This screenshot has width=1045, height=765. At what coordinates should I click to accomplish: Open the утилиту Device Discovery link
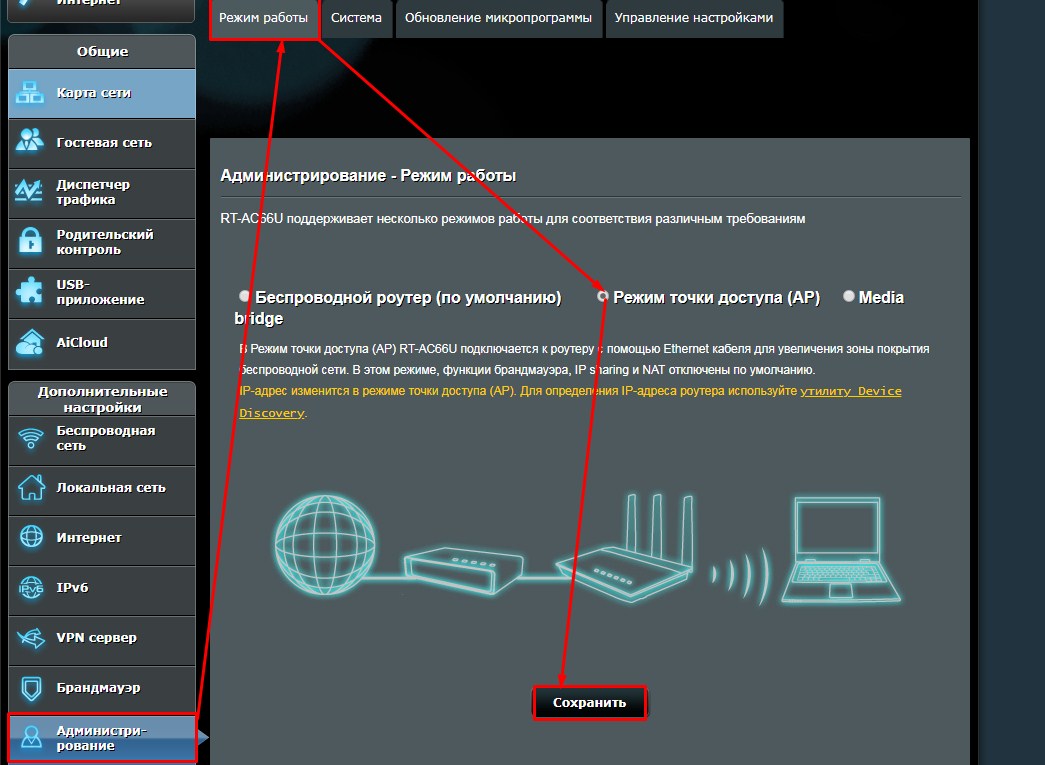[x=850, y=391]
